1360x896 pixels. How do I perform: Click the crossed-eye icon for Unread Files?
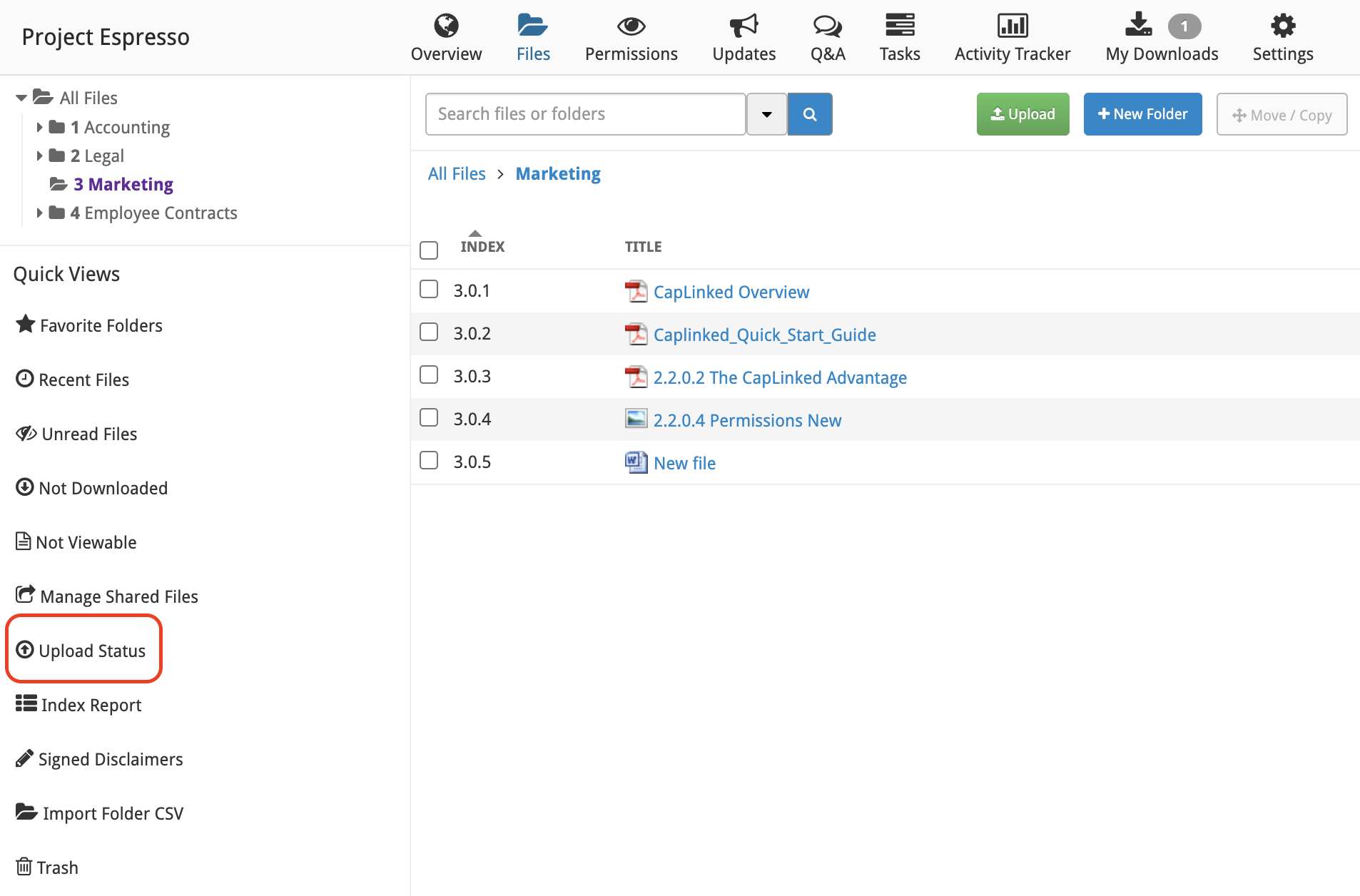pyautogui.click(x=26, y=433)
